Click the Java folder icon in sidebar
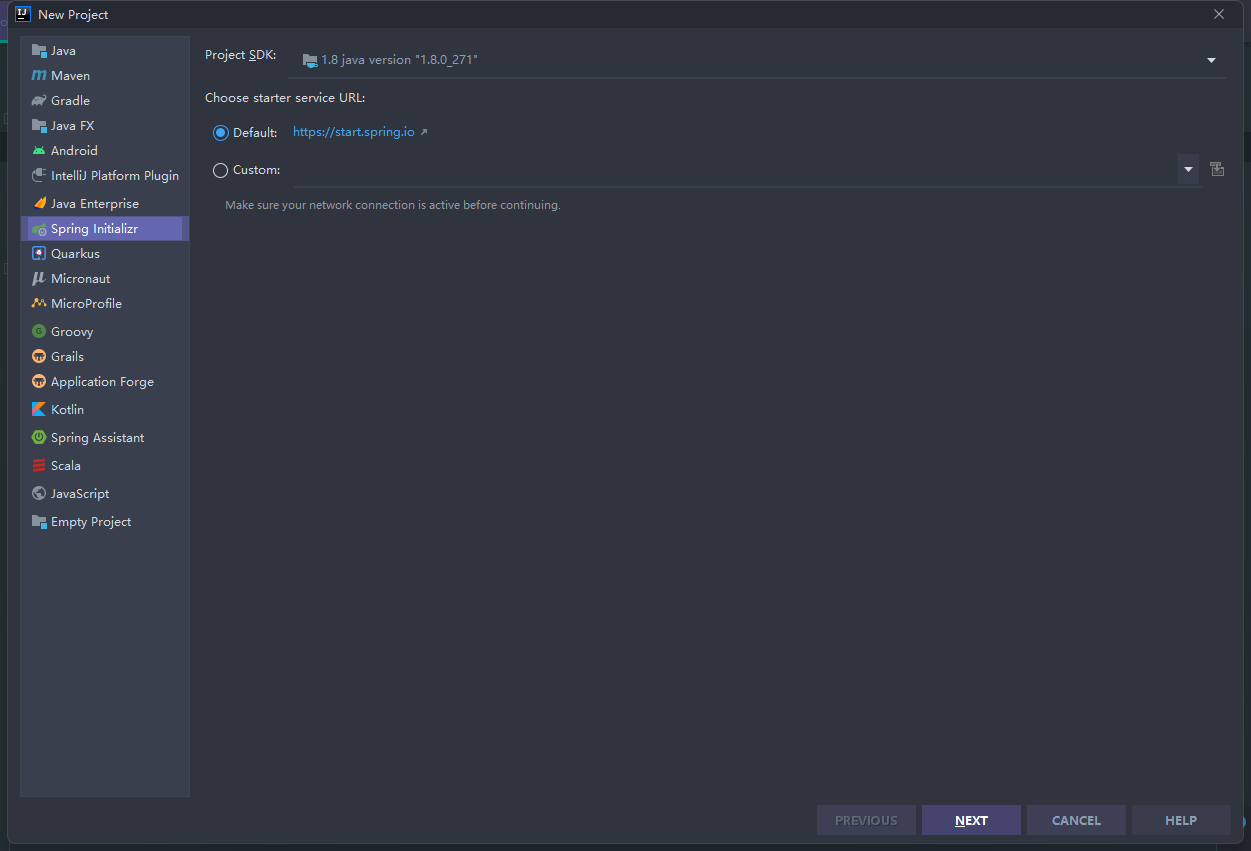The width and height of the screenshot is (1251, 851). click(39, 51)
